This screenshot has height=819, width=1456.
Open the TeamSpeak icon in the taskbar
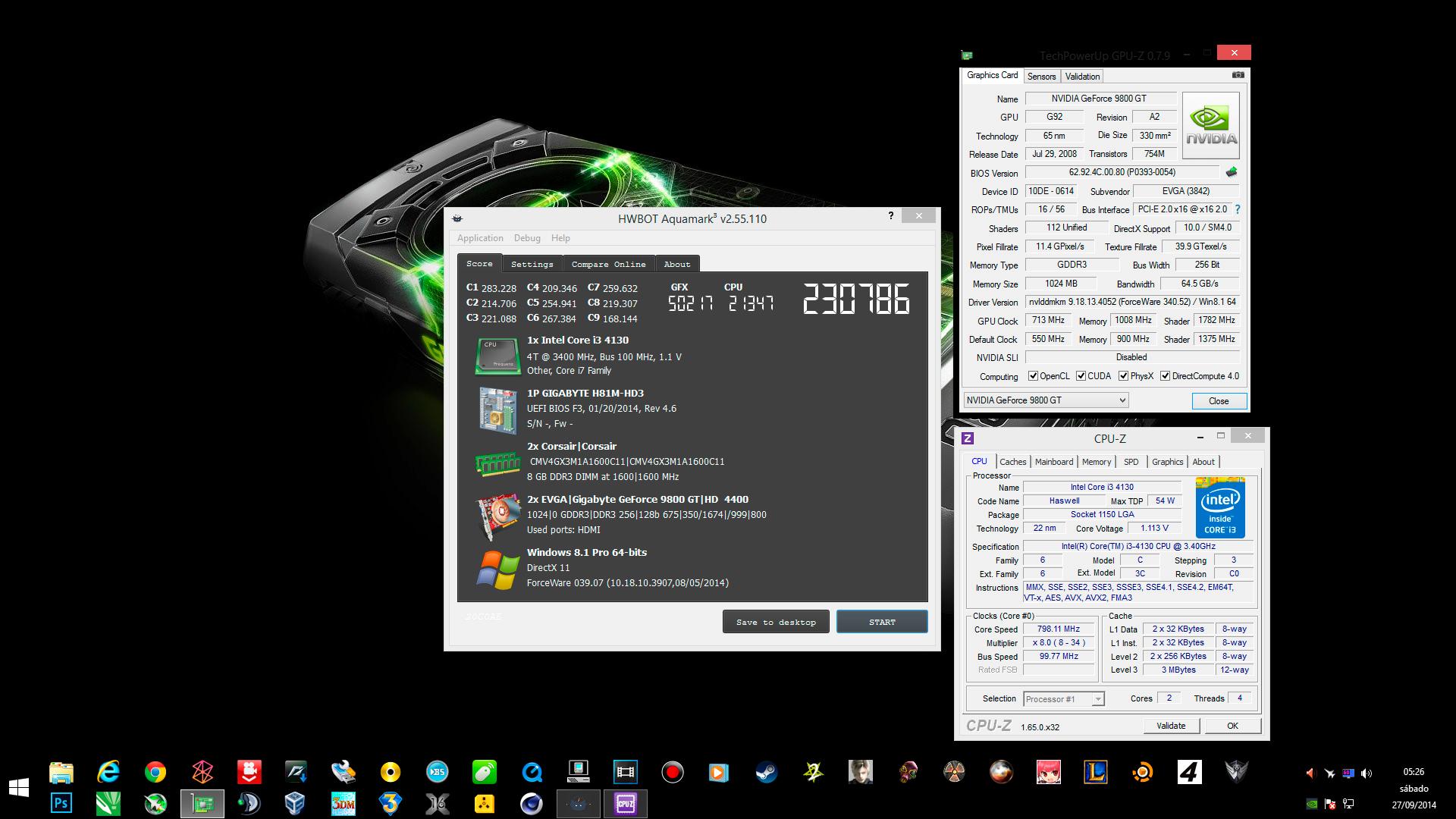[x=249, y=803]
